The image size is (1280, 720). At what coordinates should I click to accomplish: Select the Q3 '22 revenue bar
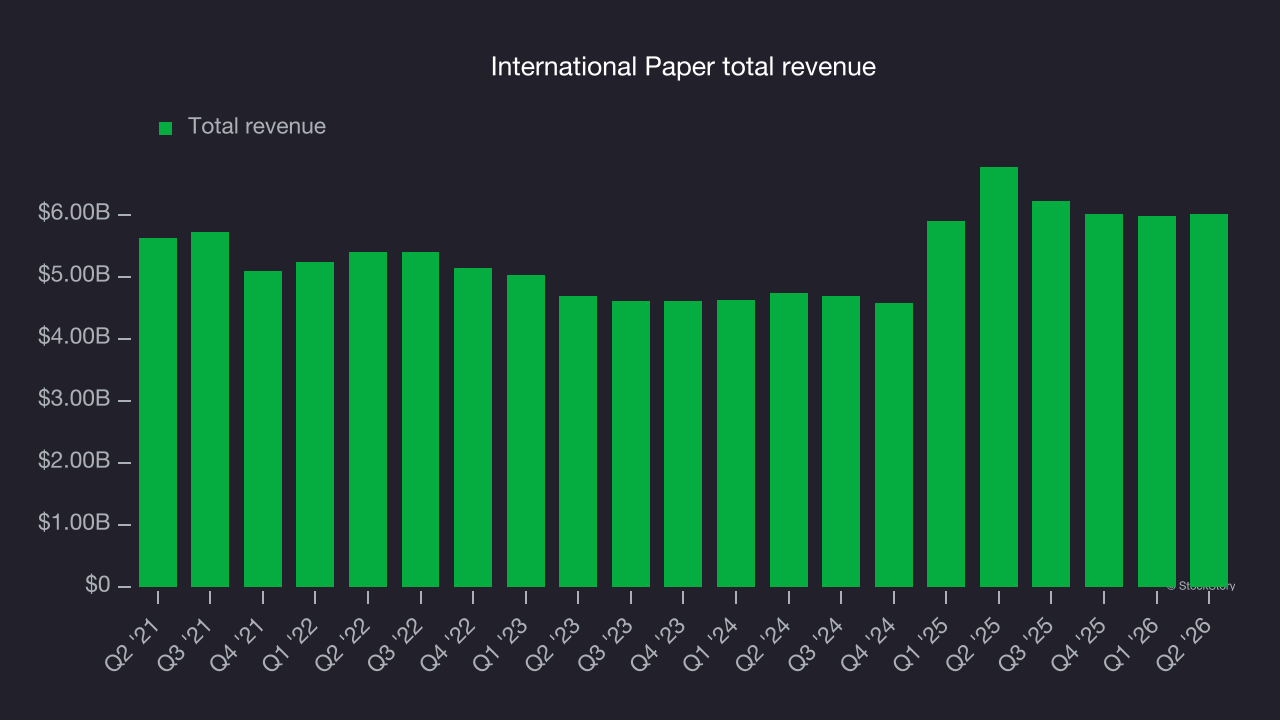(420, 419)
